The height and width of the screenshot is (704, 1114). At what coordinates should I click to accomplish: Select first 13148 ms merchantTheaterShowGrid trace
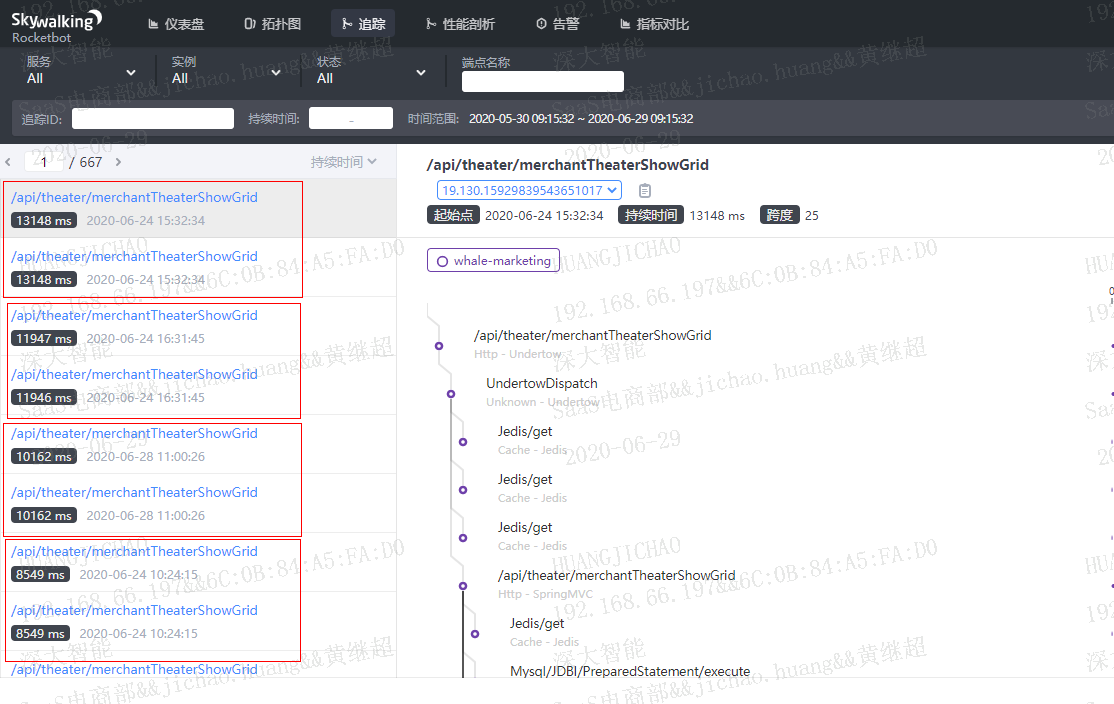(x=198, y=208)
